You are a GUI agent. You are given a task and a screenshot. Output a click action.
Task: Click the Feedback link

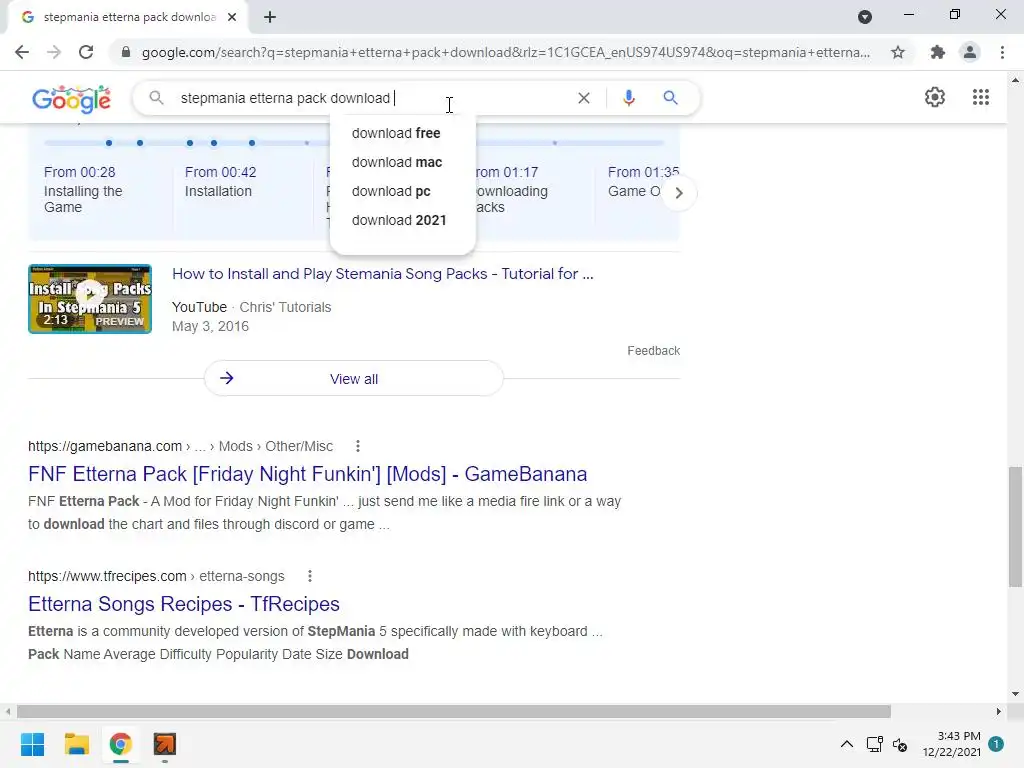point(653,351)
